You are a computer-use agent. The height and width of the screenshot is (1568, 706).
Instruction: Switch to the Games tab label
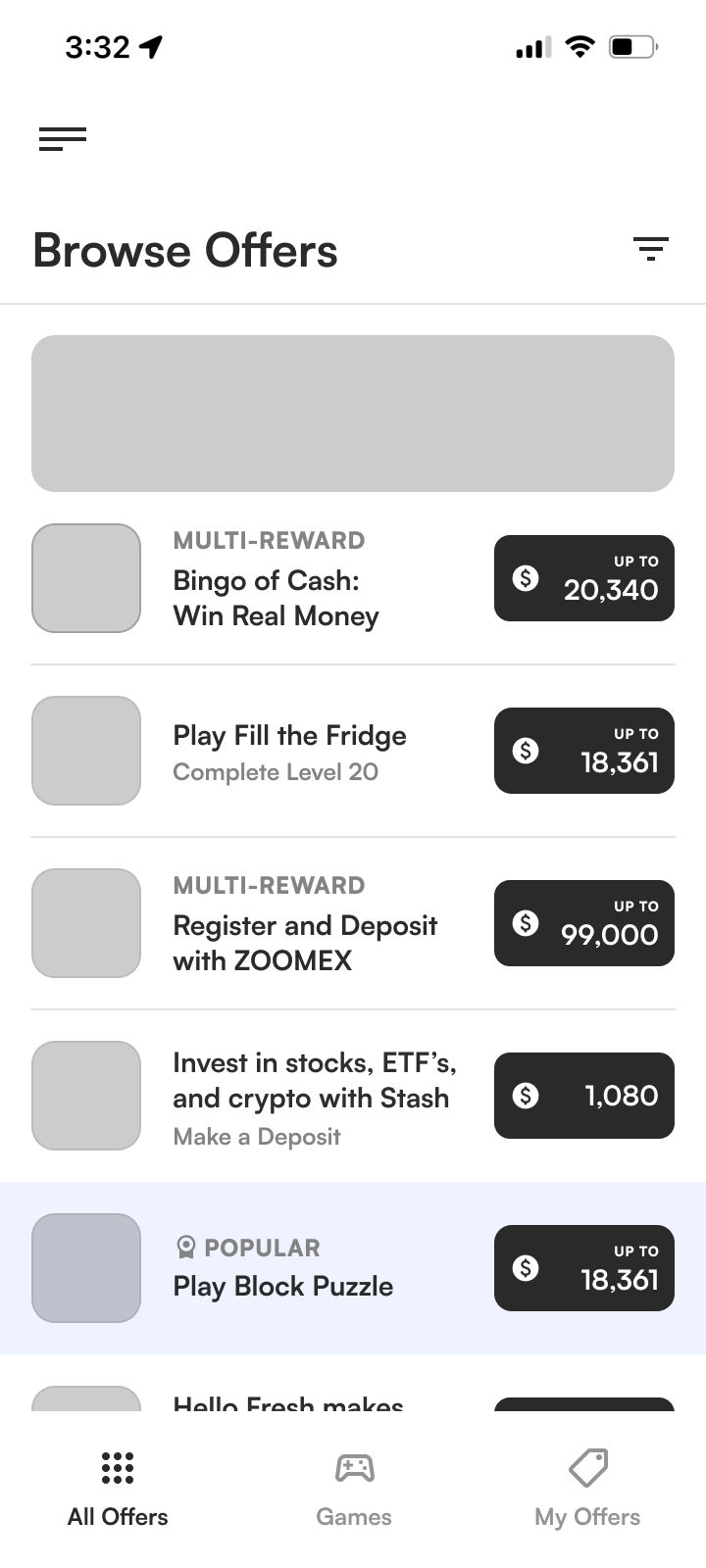click(x=354, y=1516)
